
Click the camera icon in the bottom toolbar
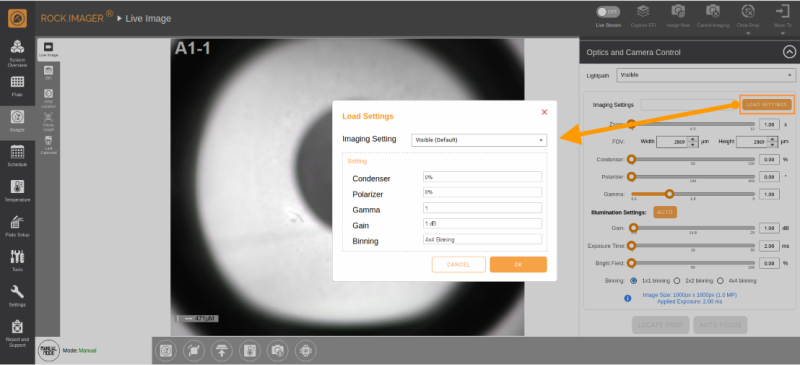pos(278,351)
